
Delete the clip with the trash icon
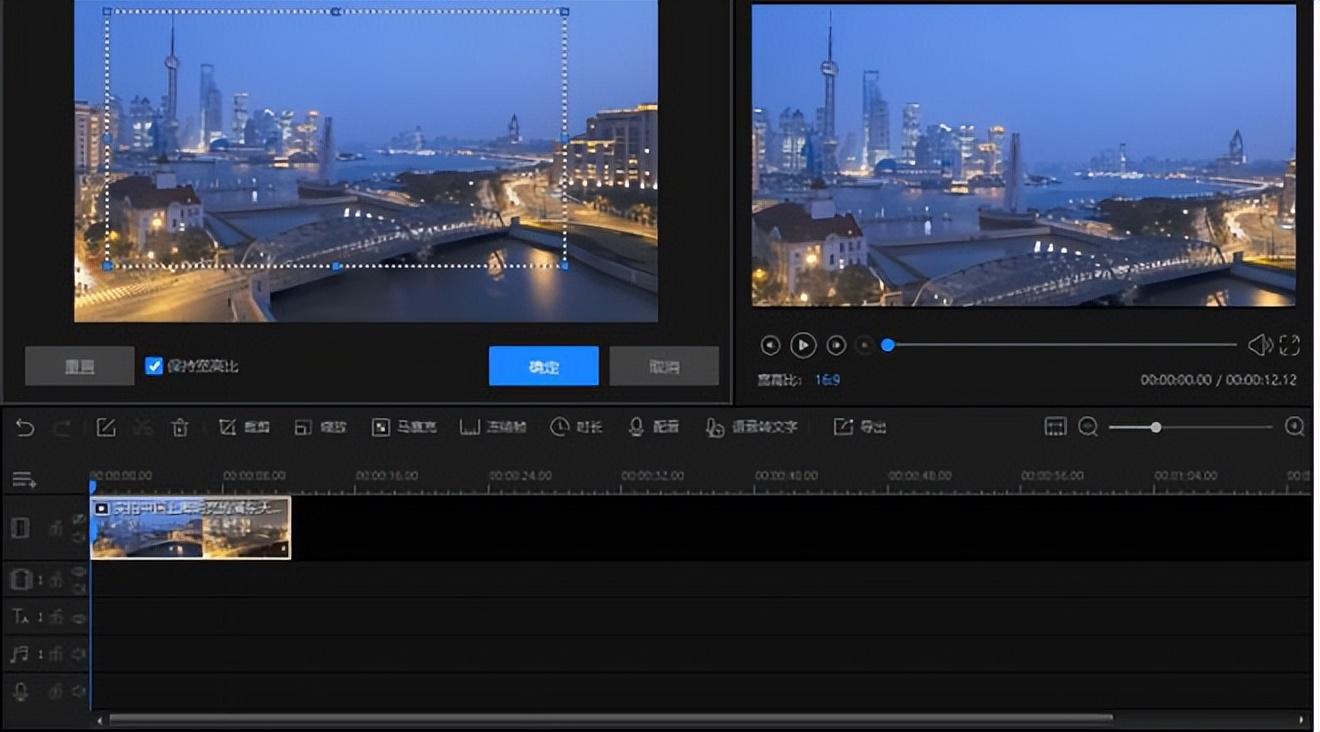tap(180, 428)
